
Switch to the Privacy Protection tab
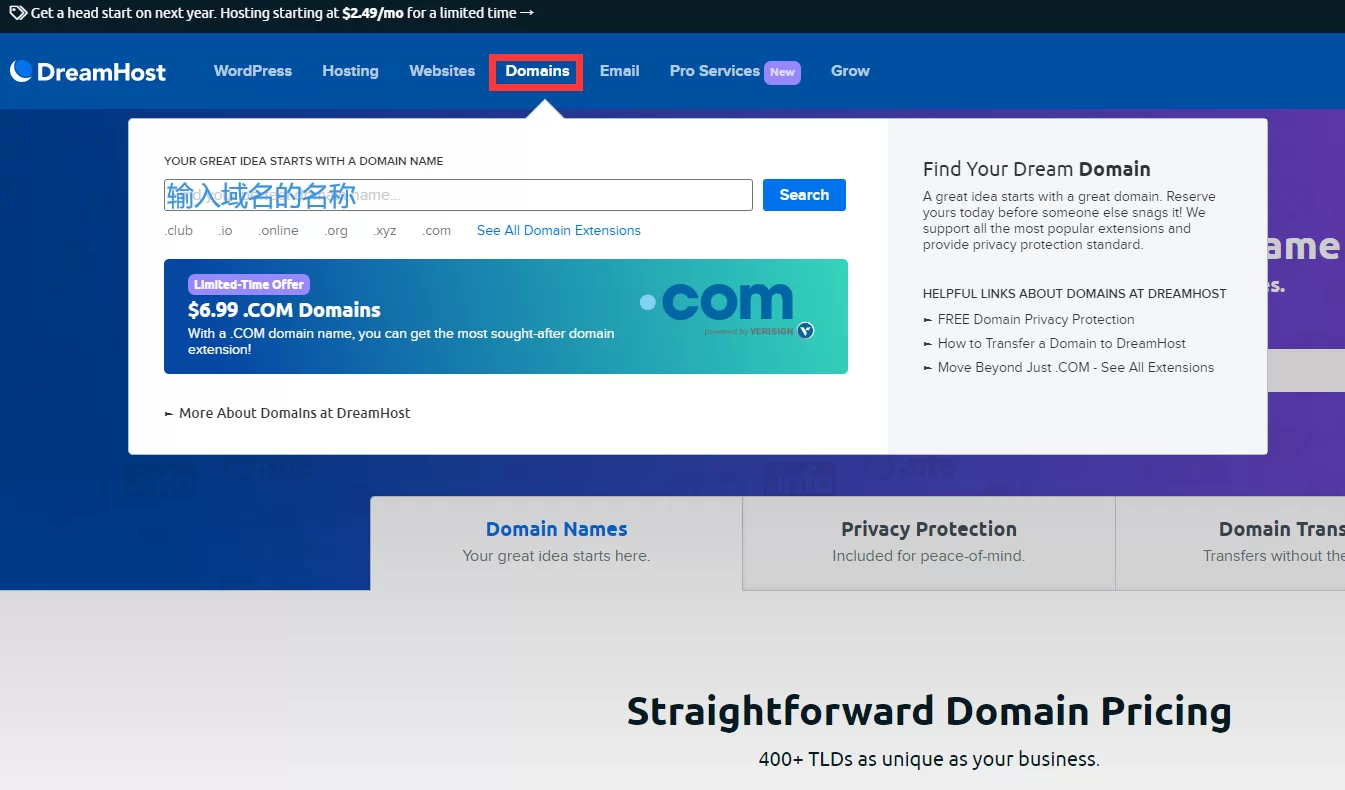pos(928,541)
